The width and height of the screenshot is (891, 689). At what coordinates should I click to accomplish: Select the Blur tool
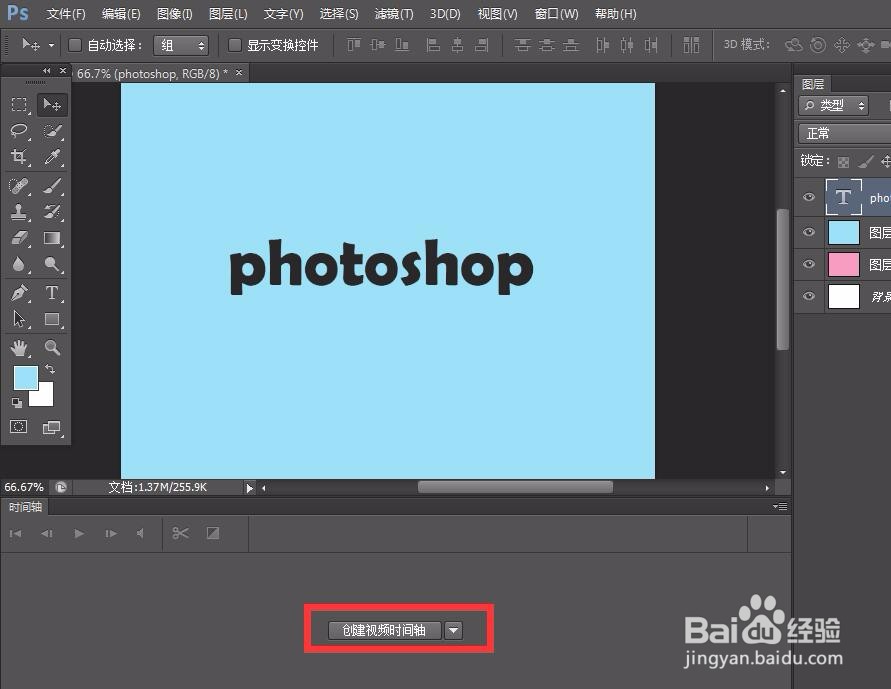(19, 264)
